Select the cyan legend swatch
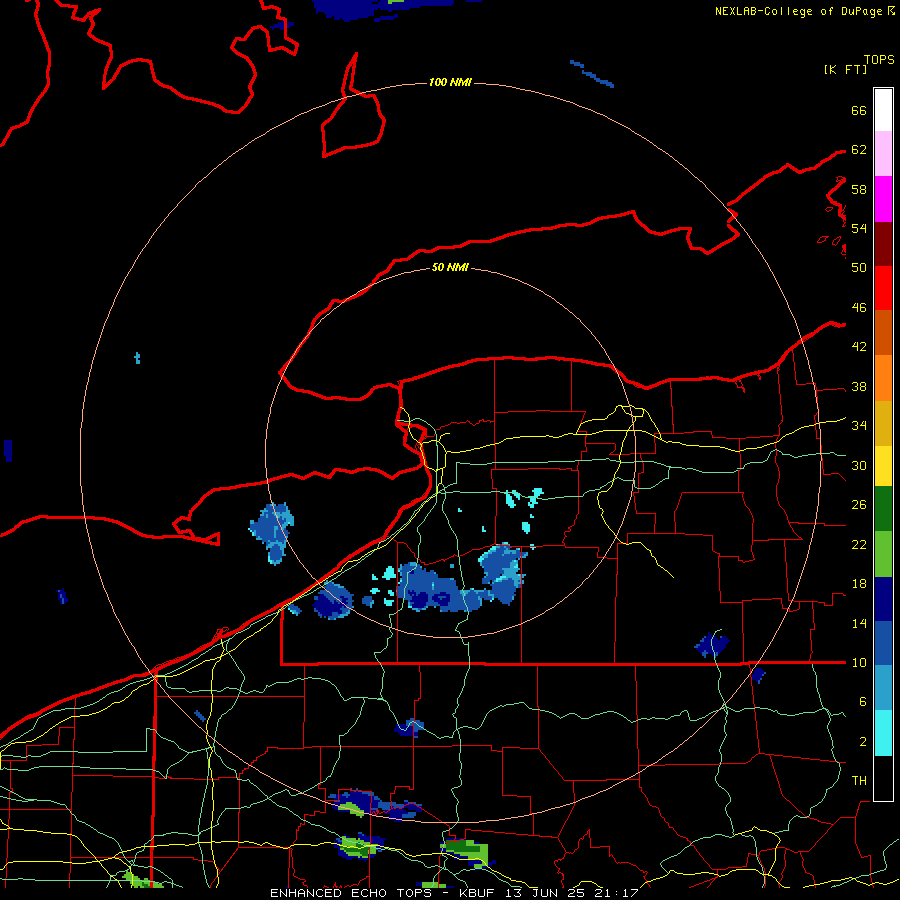Image resolution: width=900 pixels, height=900 pixels. point(883,733)
